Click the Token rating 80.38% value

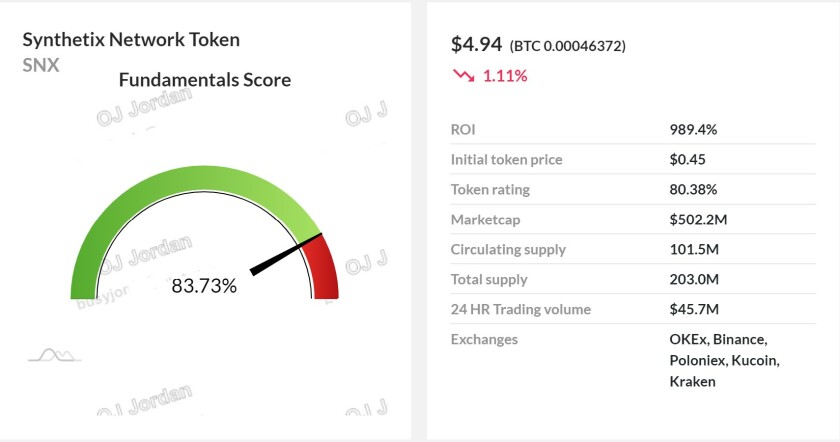693,190
